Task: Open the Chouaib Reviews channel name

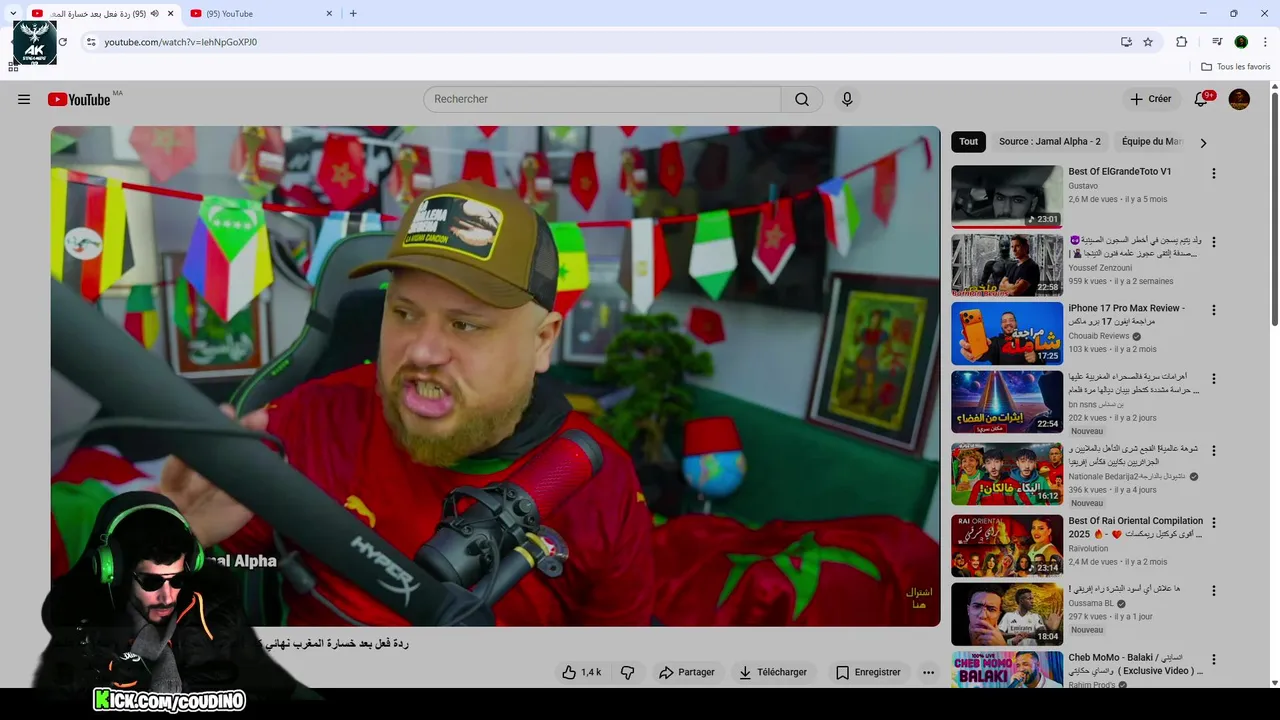Action: pyautogui.click(x=1099, y=336)
